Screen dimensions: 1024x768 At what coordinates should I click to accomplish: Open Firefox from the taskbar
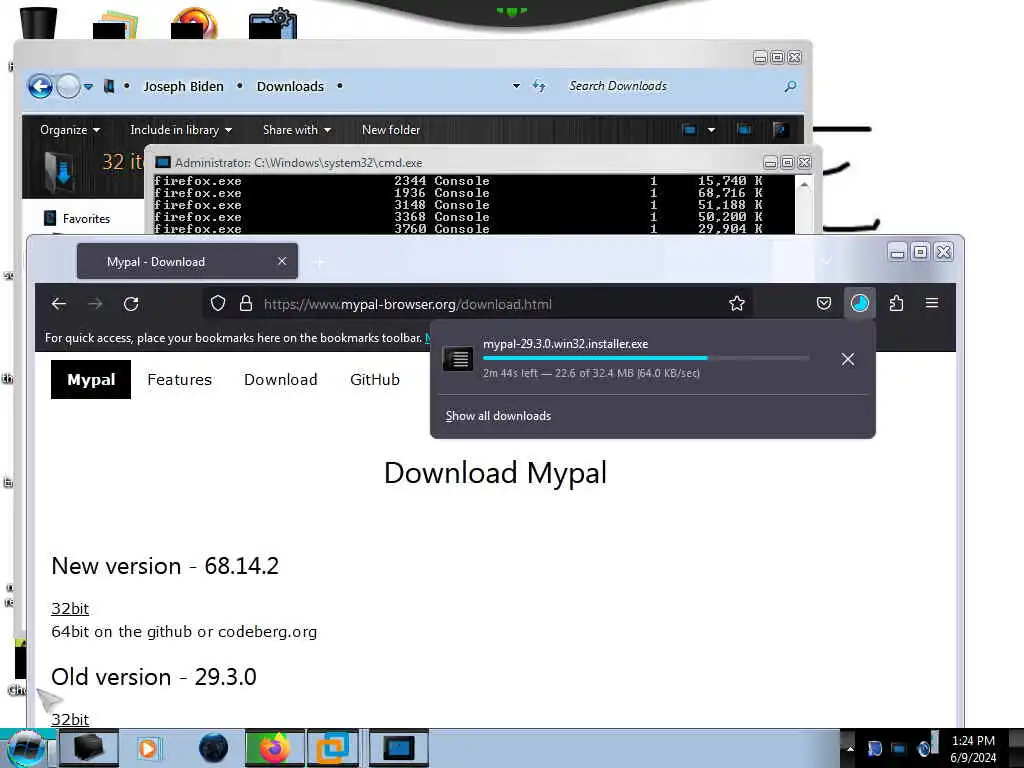point(274,748)
